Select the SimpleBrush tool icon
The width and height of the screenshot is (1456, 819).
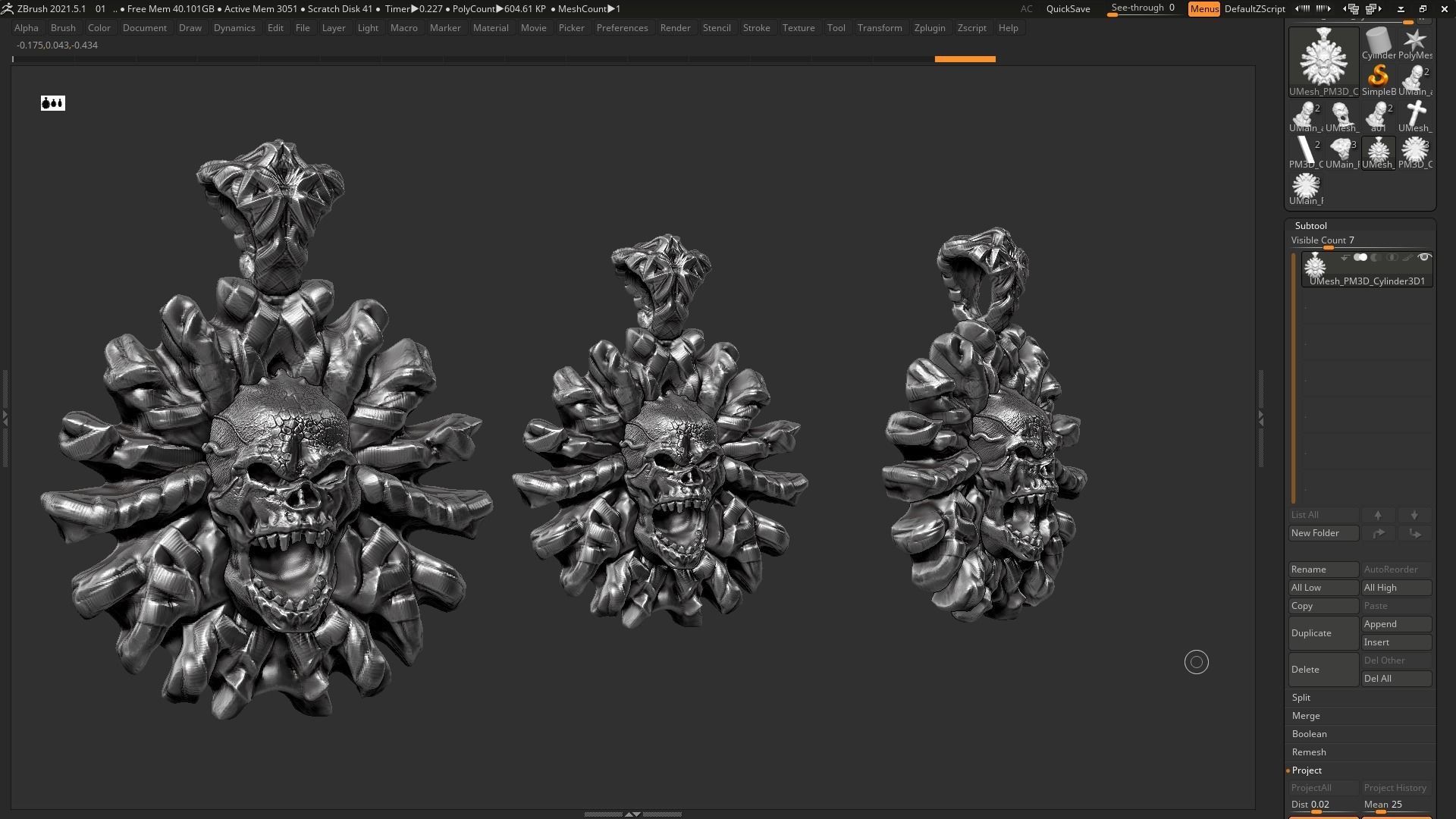1378,80
